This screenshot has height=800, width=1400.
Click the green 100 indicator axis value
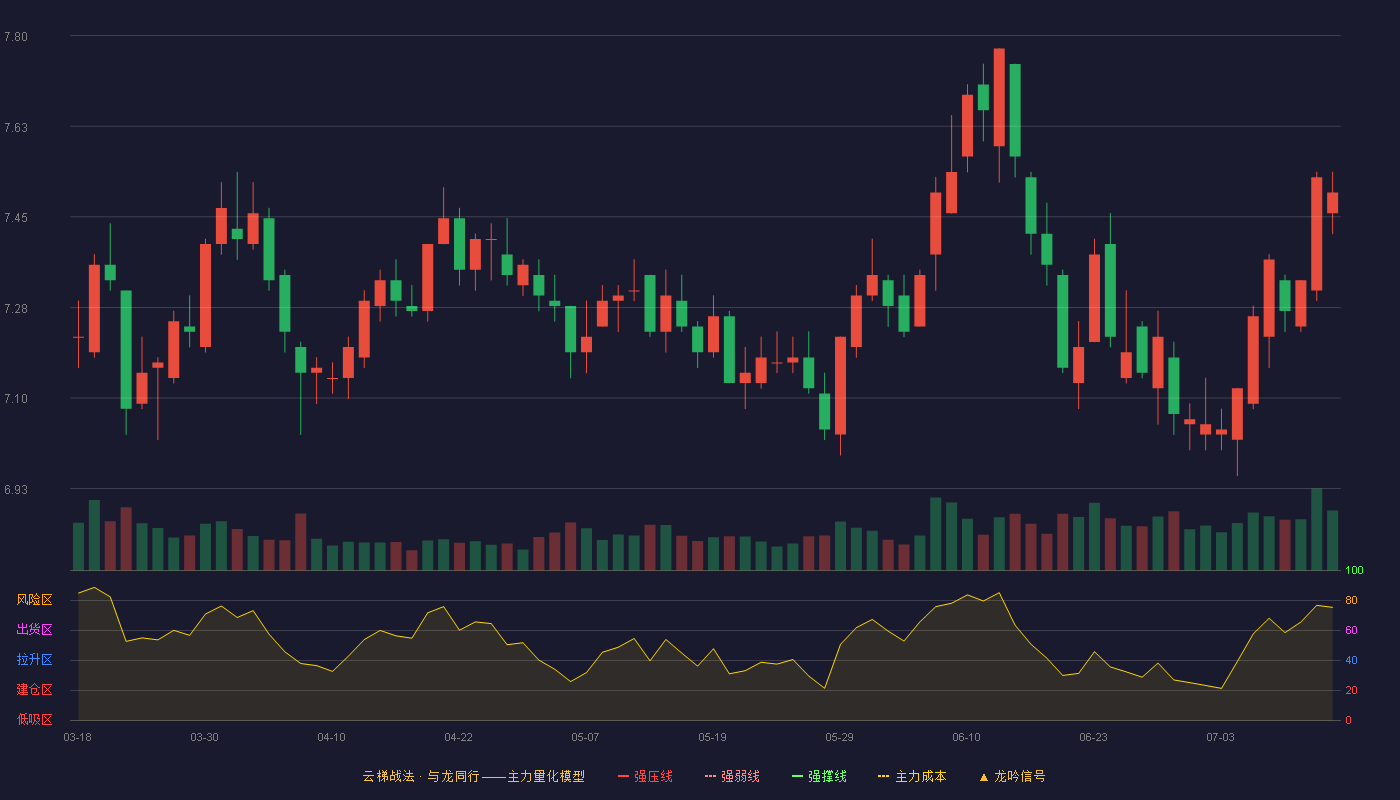1354,571
